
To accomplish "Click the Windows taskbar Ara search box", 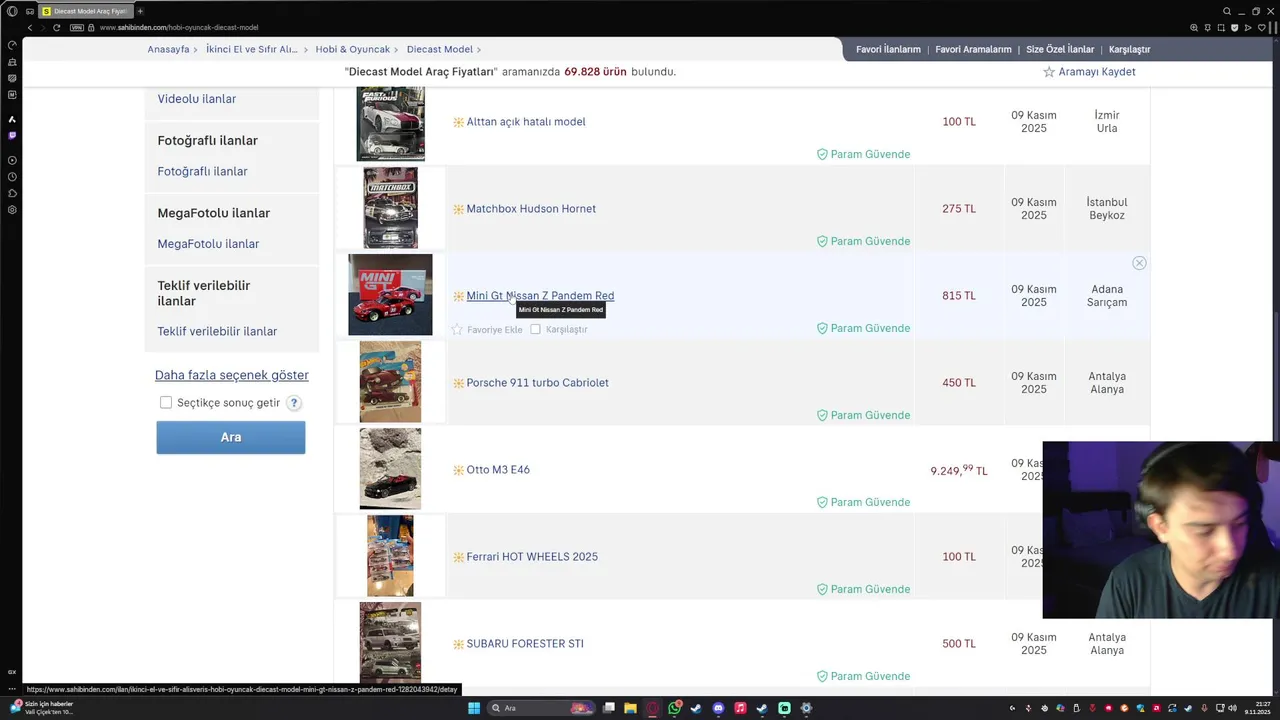I will pyautogui.click(x=540, y=708).
